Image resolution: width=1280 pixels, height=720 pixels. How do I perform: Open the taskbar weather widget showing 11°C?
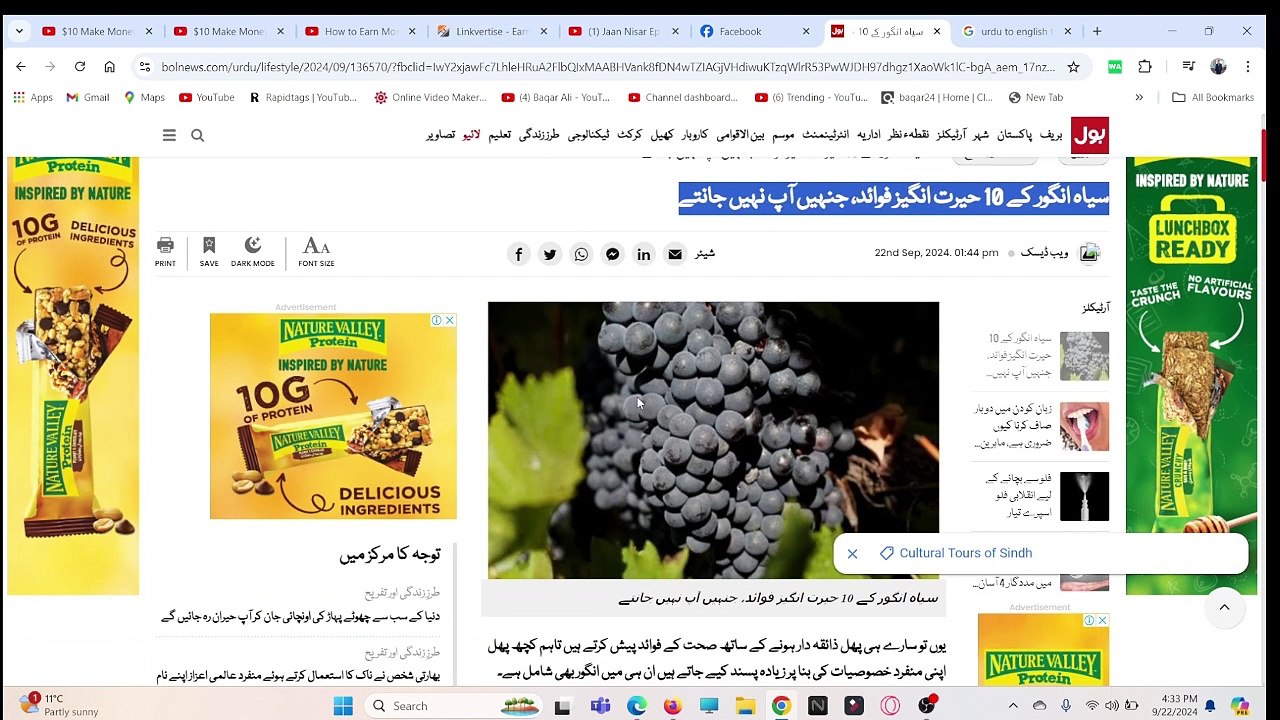[x=60, y=705]
